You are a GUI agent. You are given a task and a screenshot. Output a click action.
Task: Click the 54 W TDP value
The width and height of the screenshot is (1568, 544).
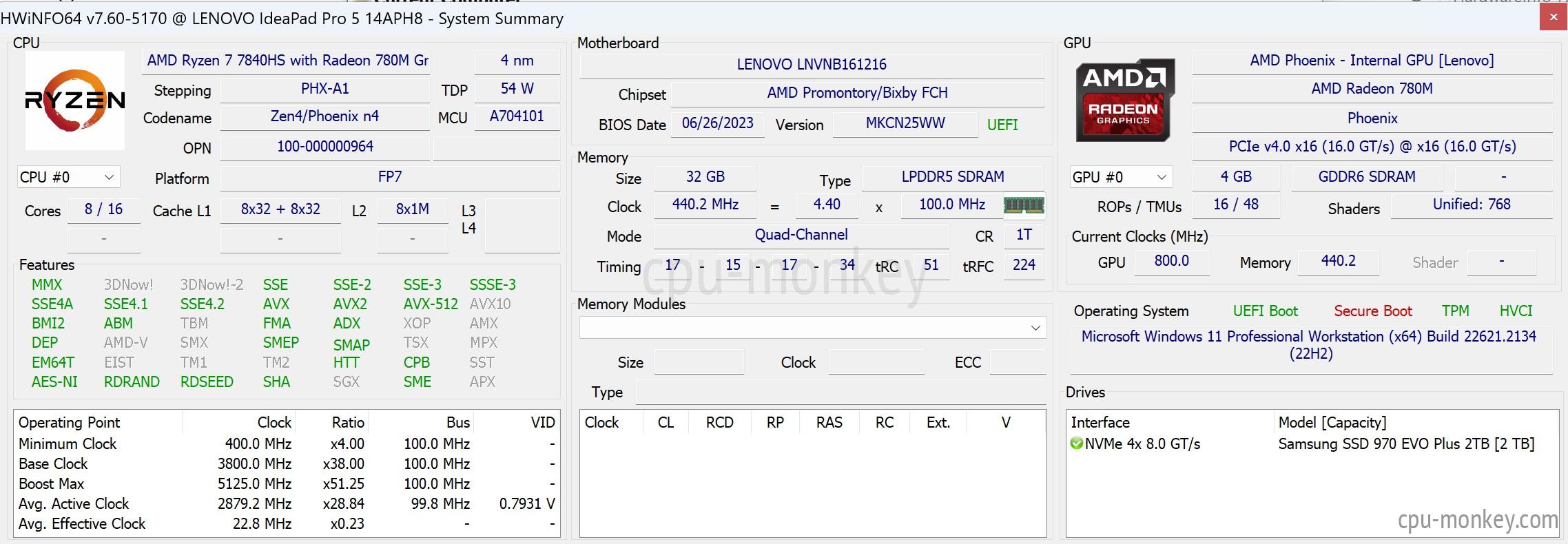pos(517,89)
